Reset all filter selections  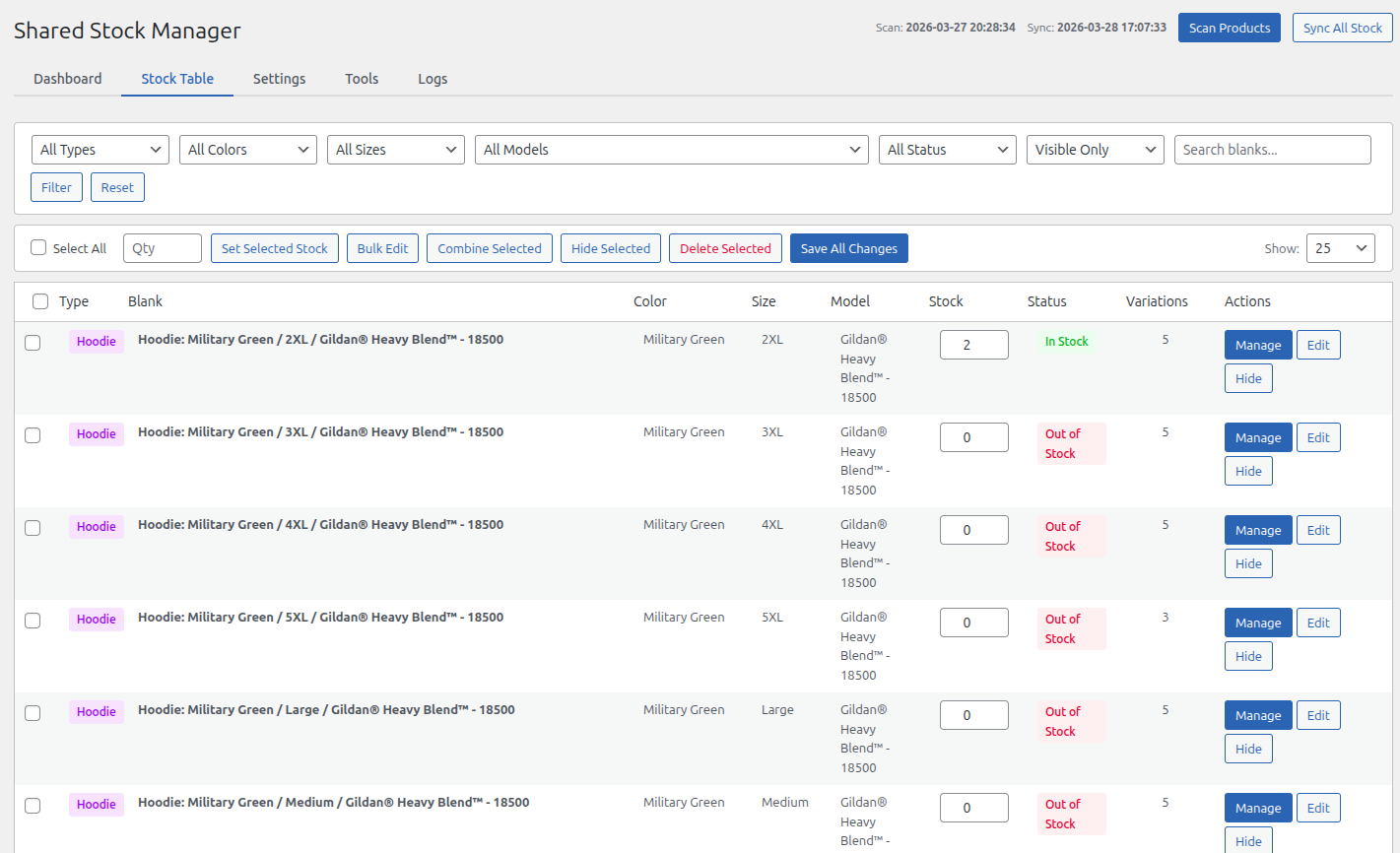pos(117,186)
